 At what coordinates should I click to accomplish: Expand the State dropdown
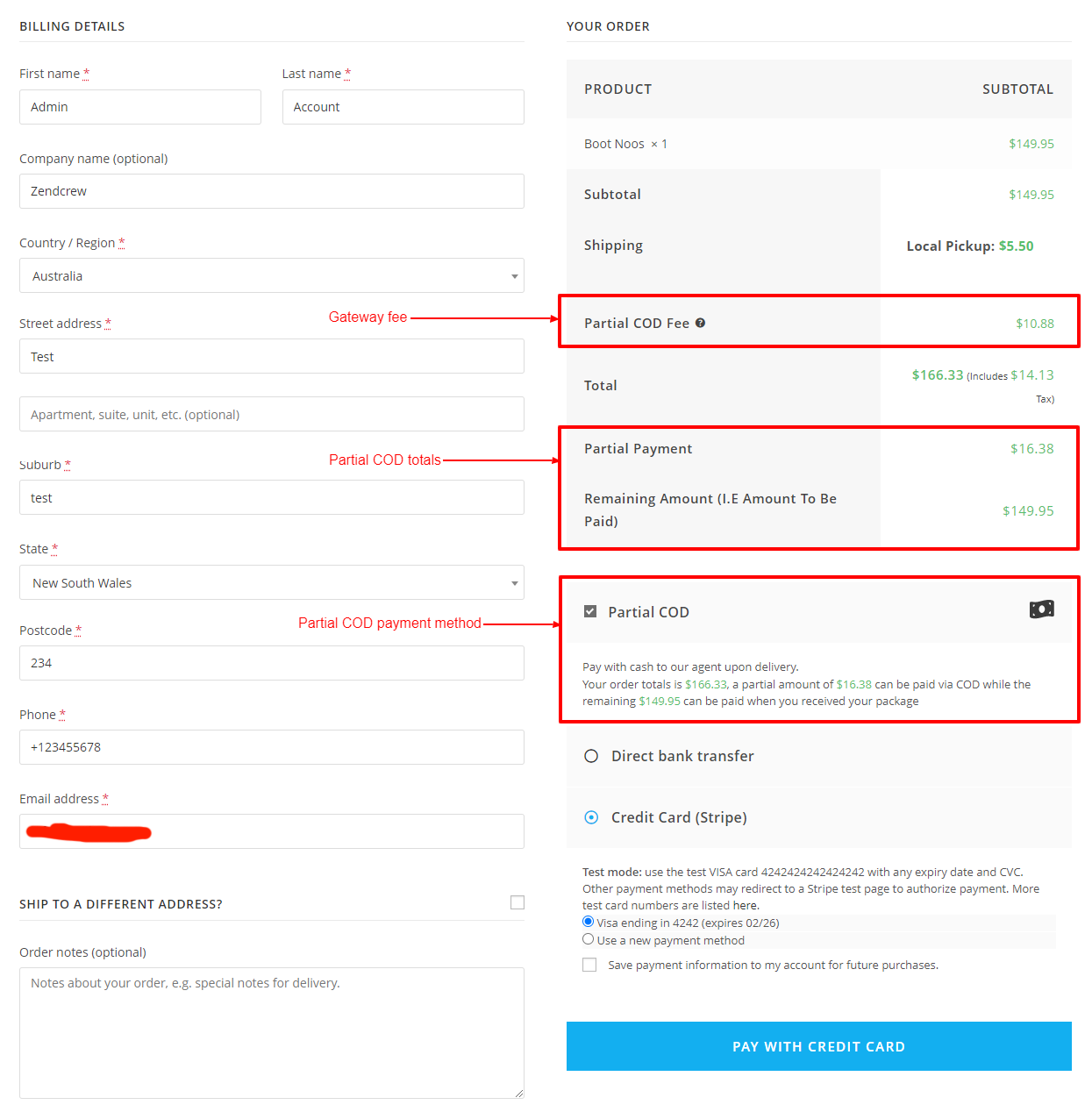(x=272, y=582)
